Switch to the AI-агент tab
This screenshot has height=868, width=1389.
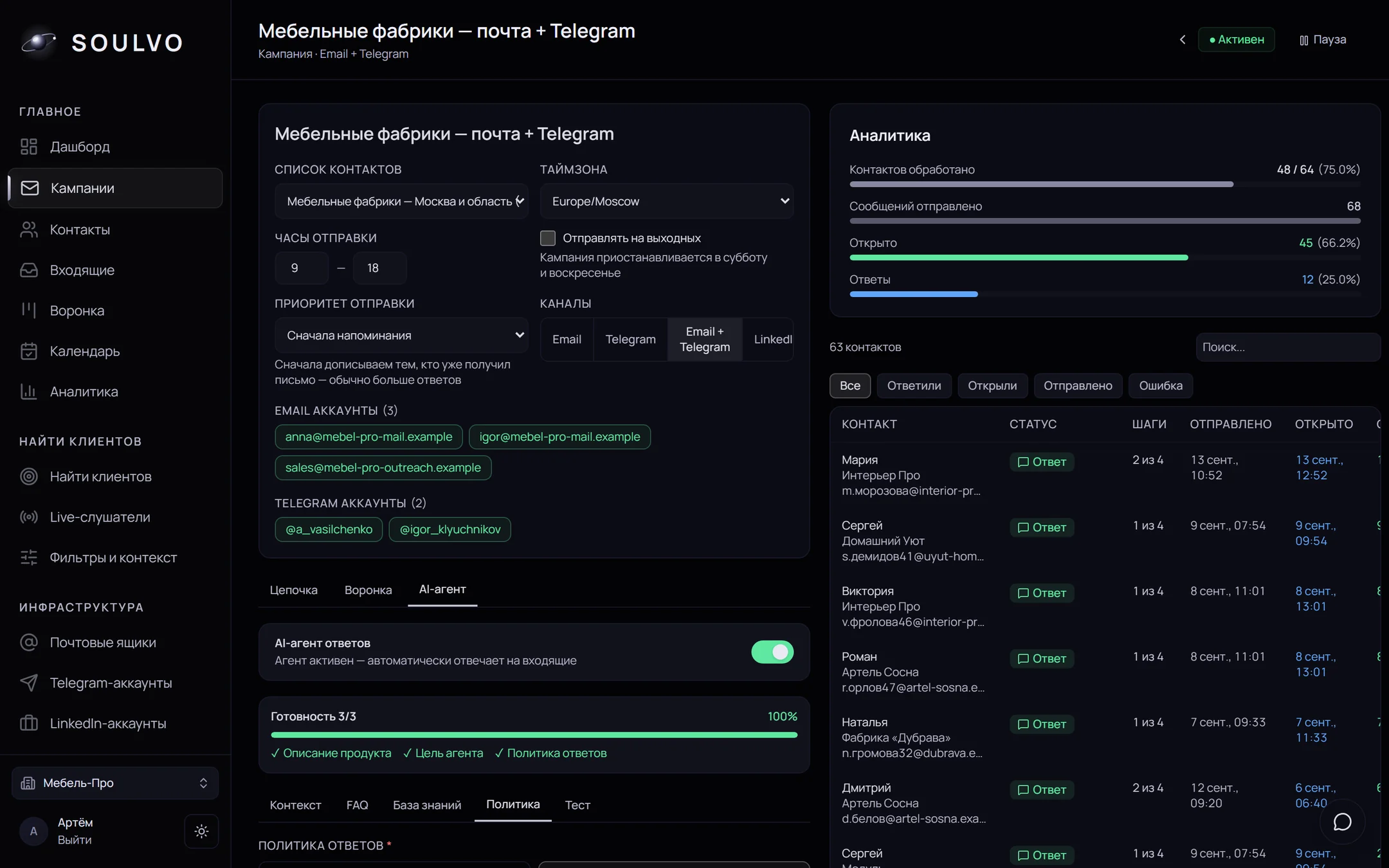tap(442, 590)
